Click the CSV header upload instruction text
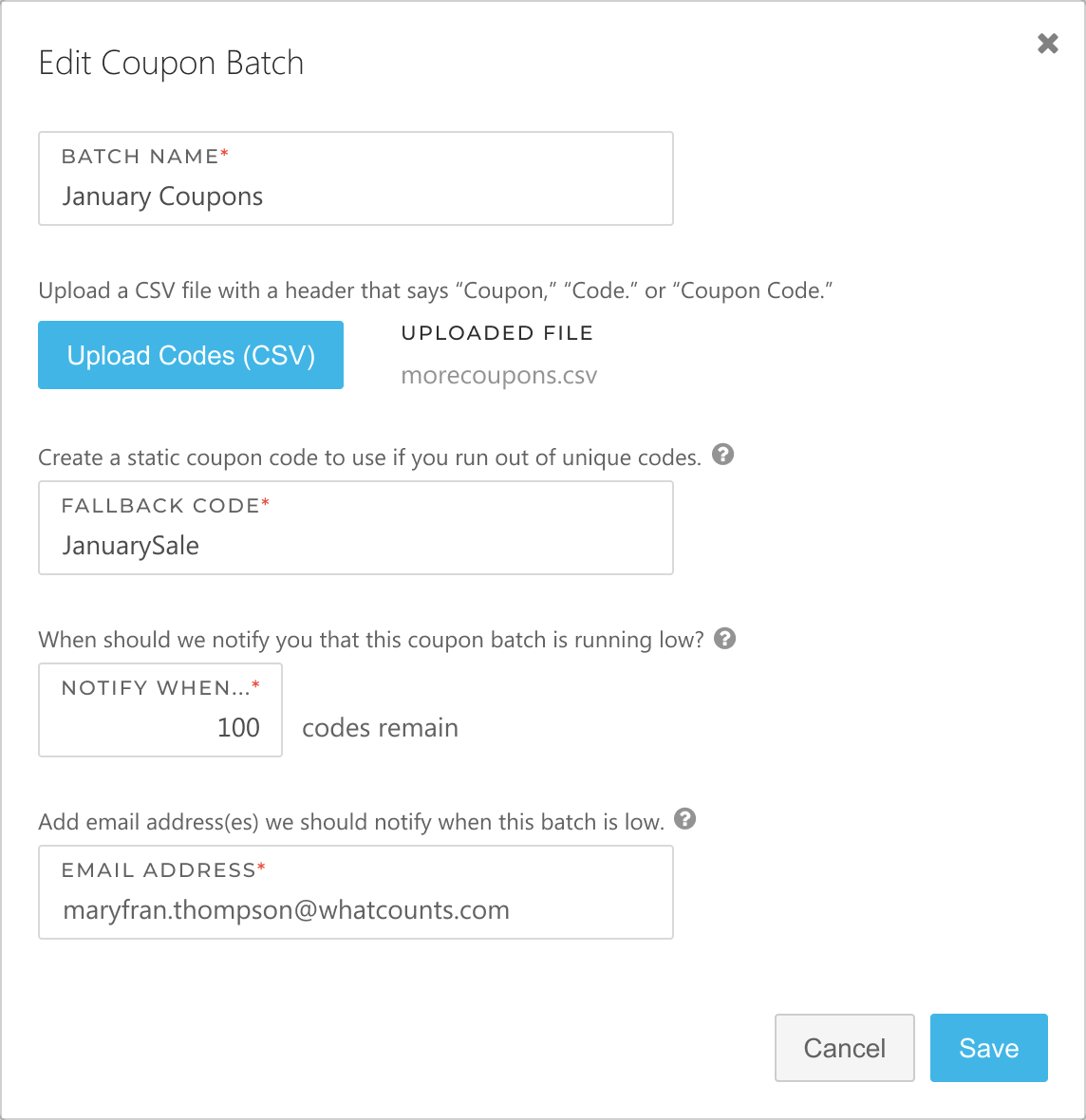Viewport: 1086px width, 1120px height. click(x=435, y=290)
